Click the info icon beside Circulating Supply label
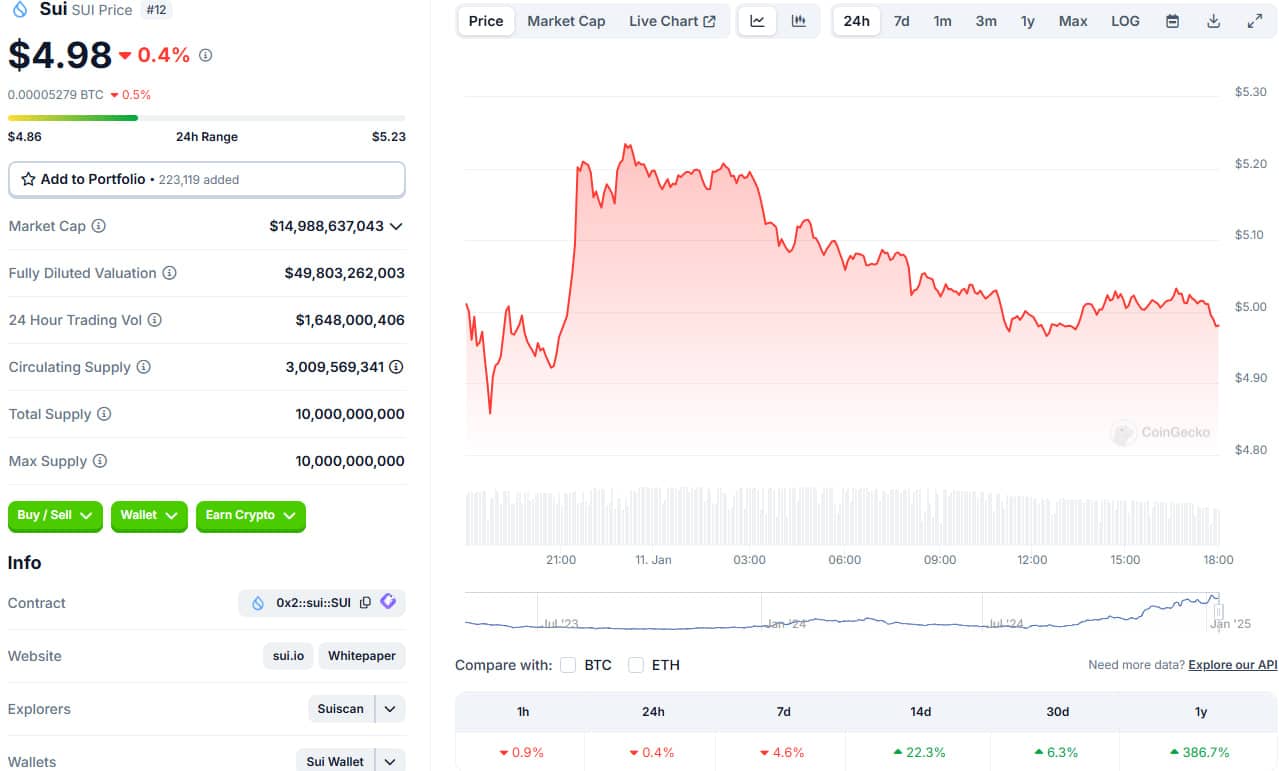 [143, 367]
